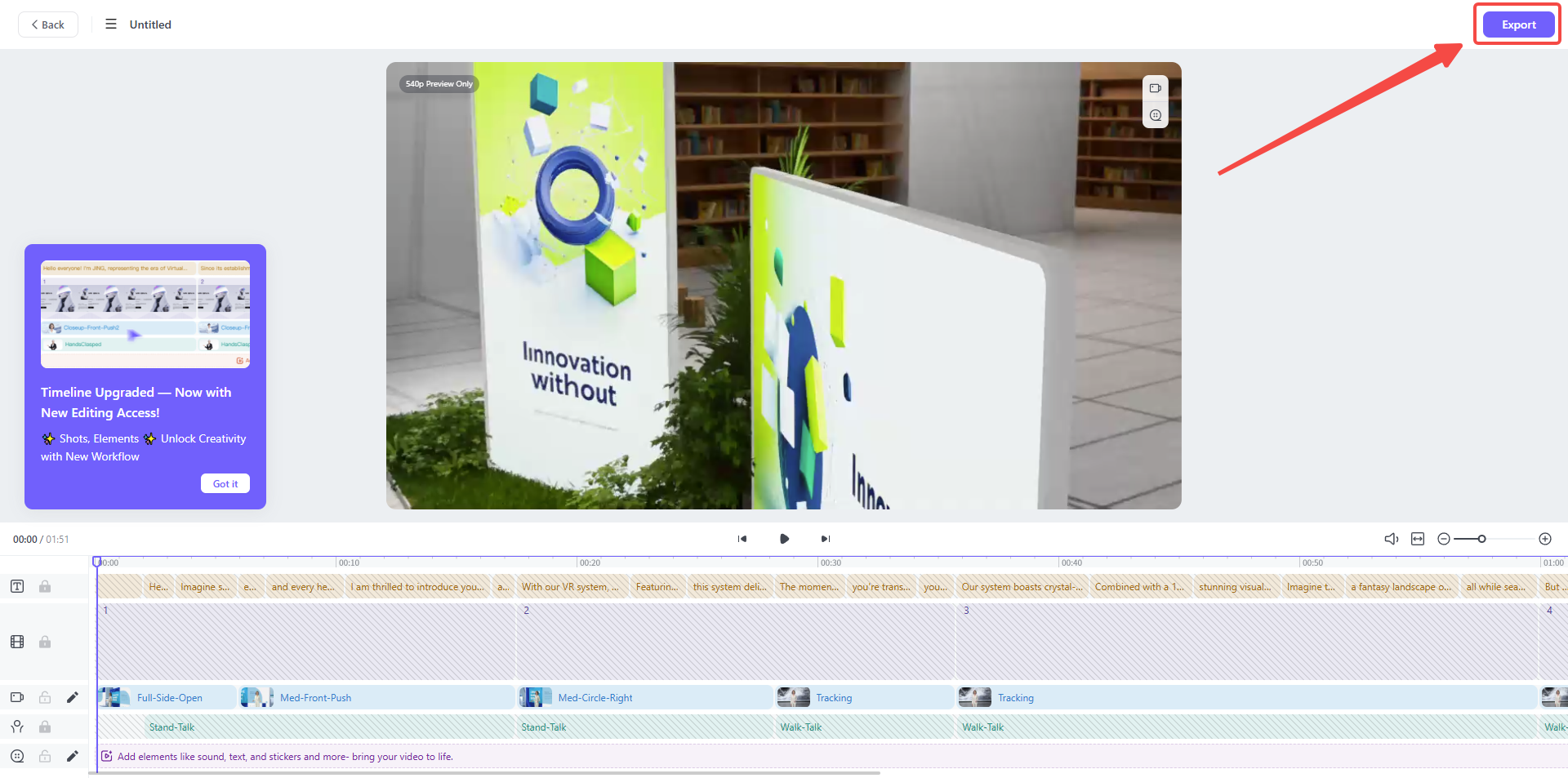Select the 'Combined with a 1...' subtitle
This screenshot has width=1568, height=778.
[1139, 586]
